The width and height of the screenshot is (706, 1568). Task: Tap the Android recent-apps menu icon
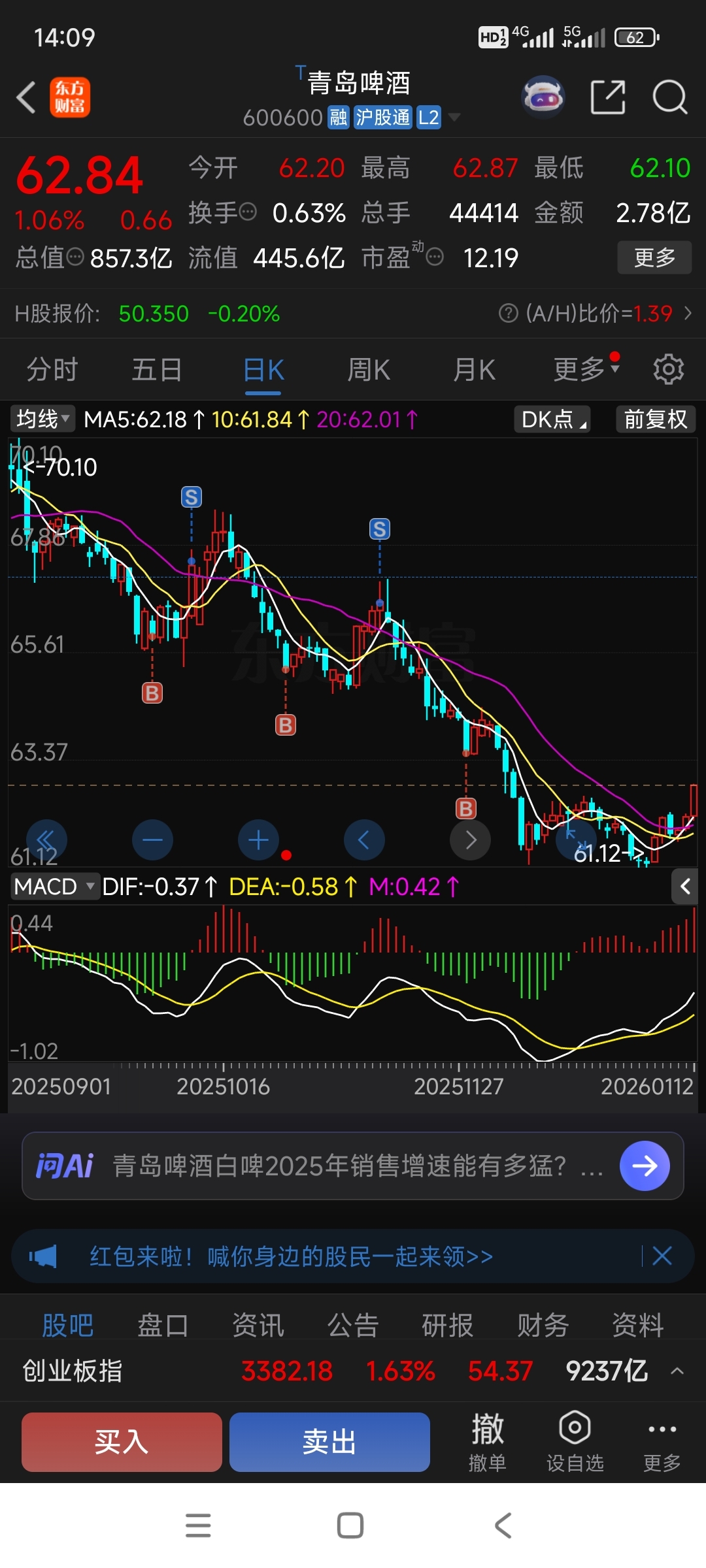(x=198, y=1526)
